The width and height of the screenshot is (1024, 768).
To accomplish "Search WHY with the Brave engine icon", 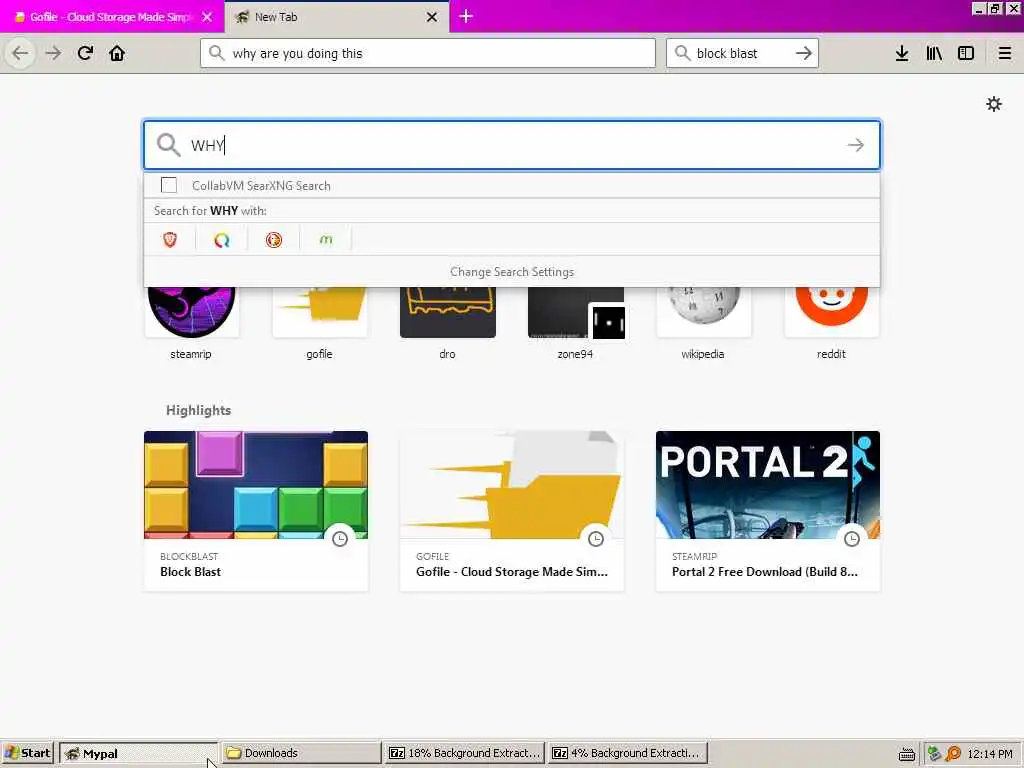I will 170,240.
